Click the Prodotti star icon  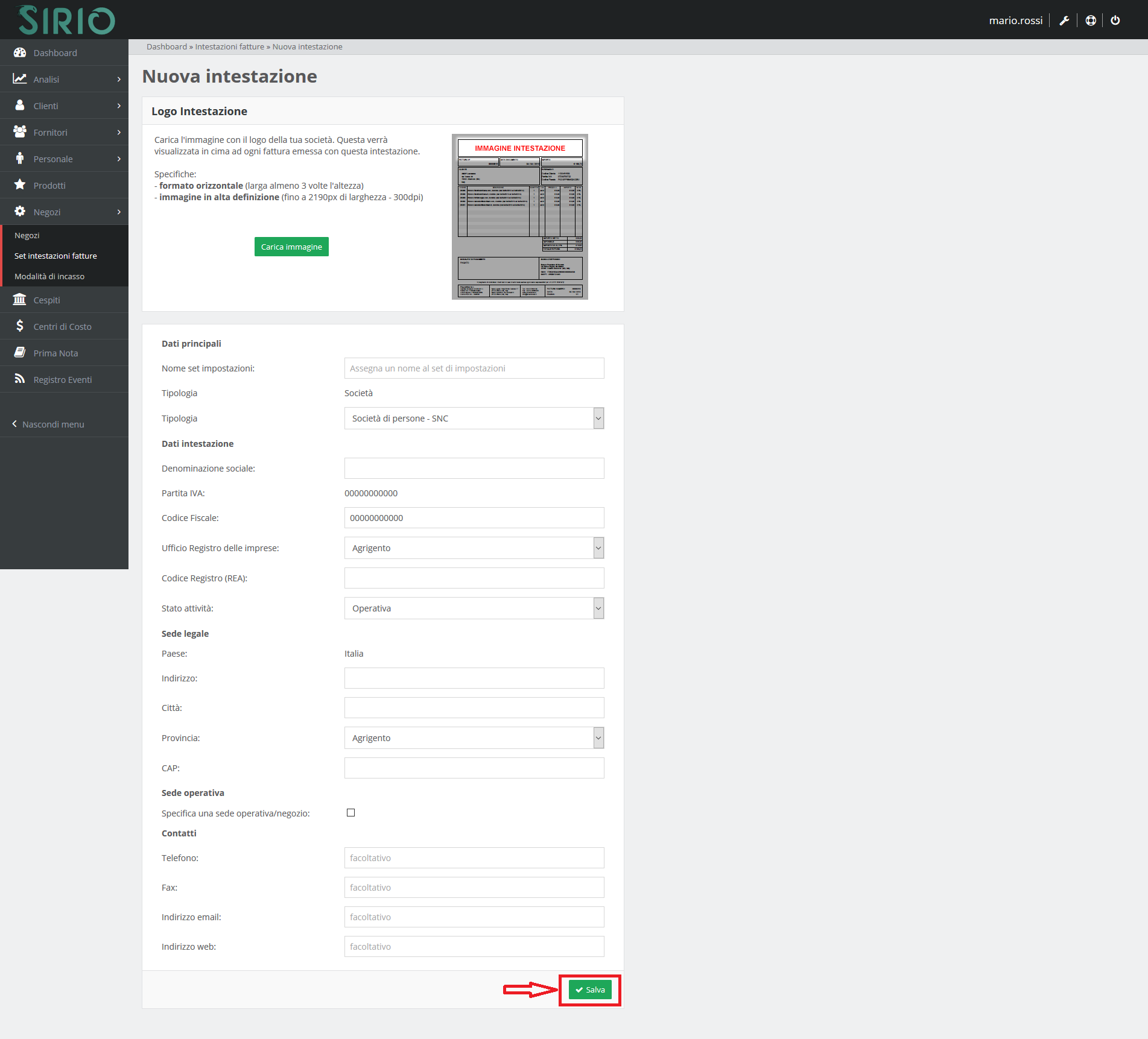pos(20,185)
